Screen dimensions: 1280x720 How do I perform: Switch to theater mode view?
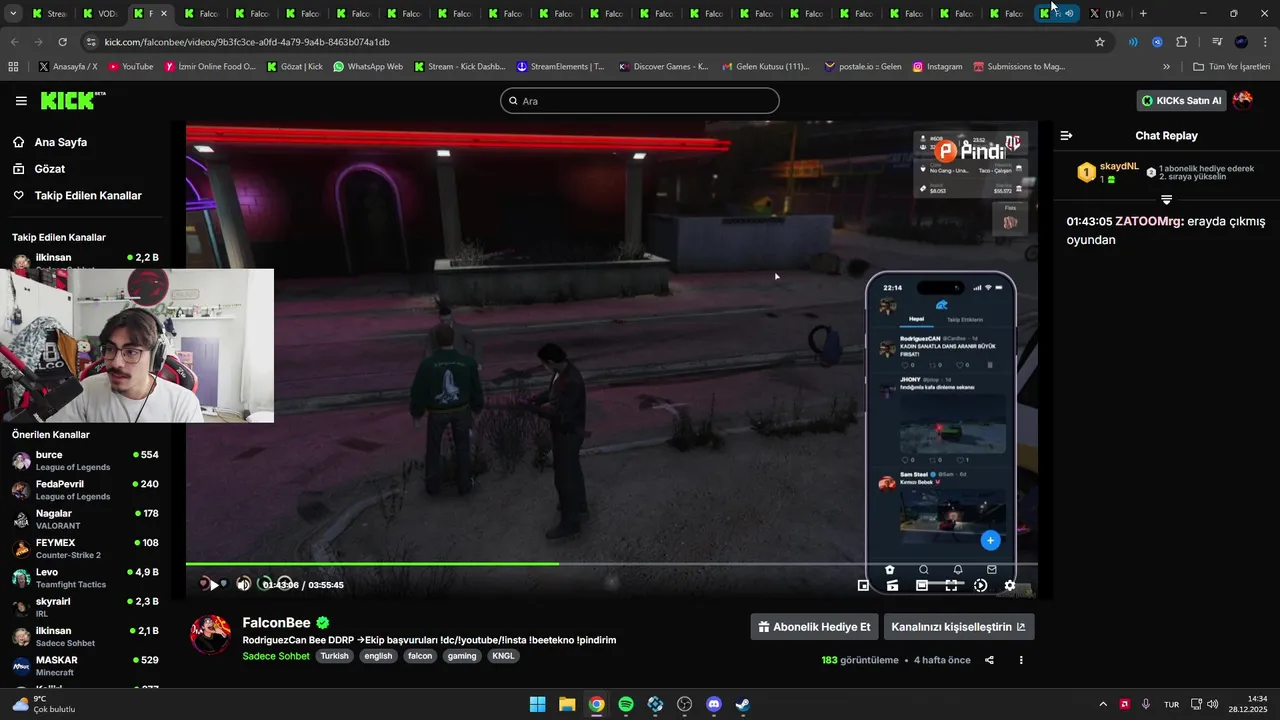922,585
